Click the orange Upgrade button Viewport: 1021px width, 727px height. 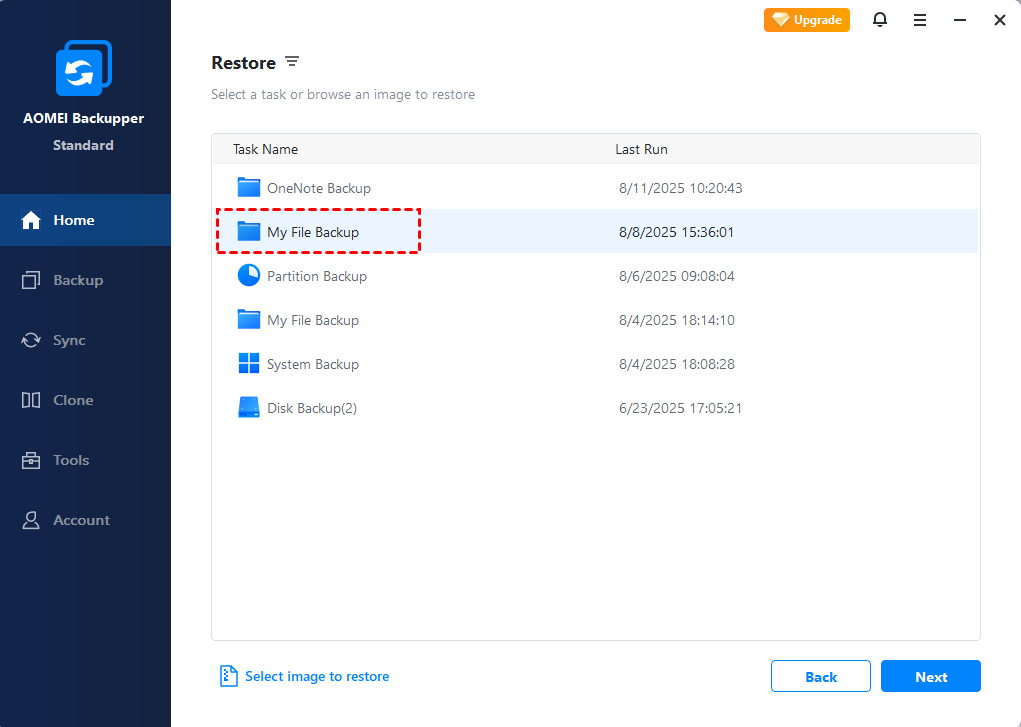807,20
